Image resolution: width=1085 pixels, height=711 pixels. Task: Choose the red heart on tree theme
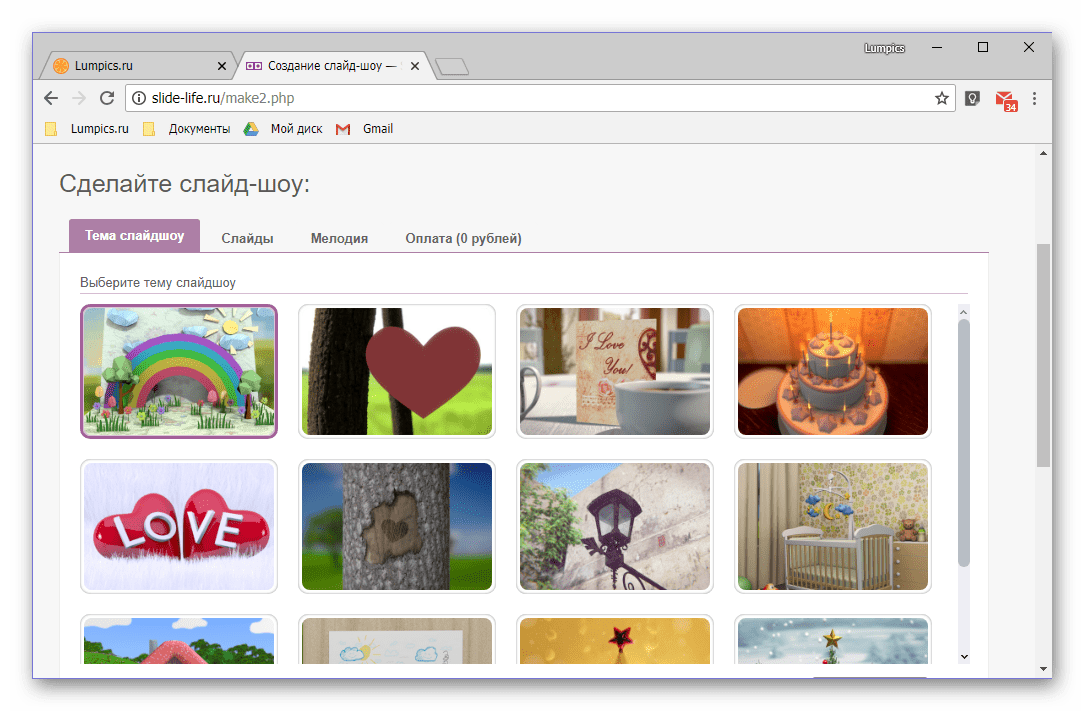coord(397,371)
